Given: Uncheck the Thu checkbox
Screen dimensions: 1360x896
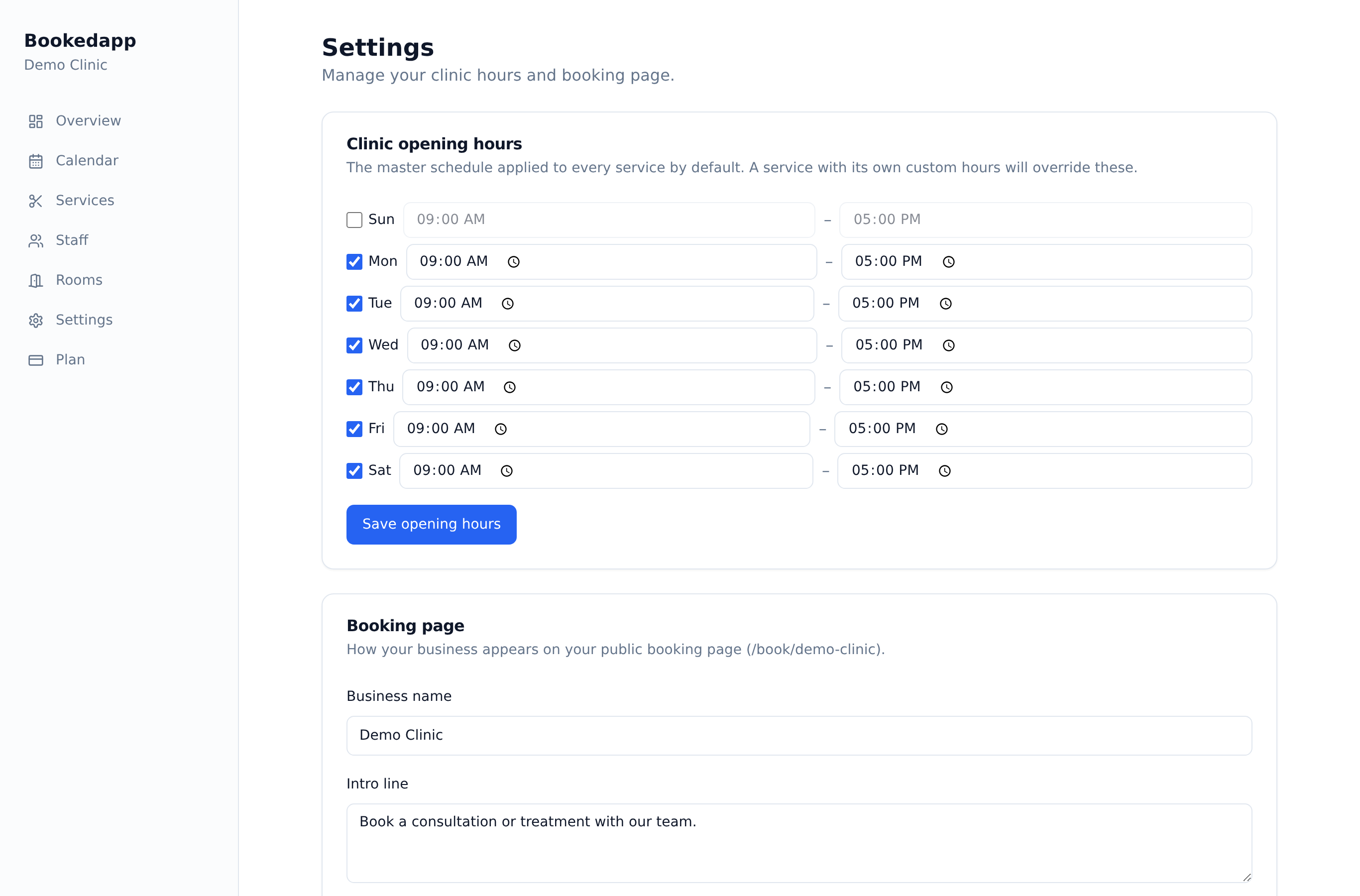Looking at the screenshot, I should pyautogui.click(x=354, y=387).
